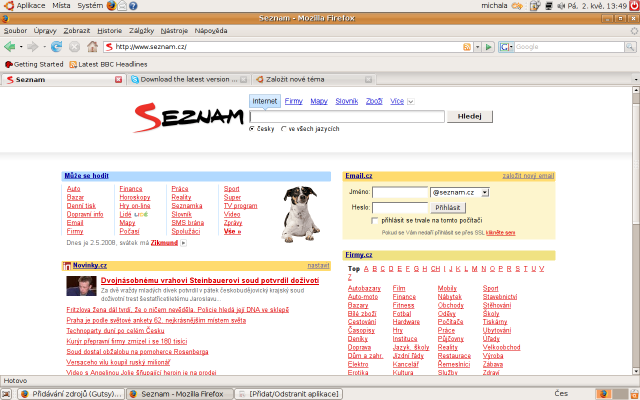Screen dimensions: 640x400
Task: Check přihlásit se trvale na tomto počítači
Action: [374, 221]
